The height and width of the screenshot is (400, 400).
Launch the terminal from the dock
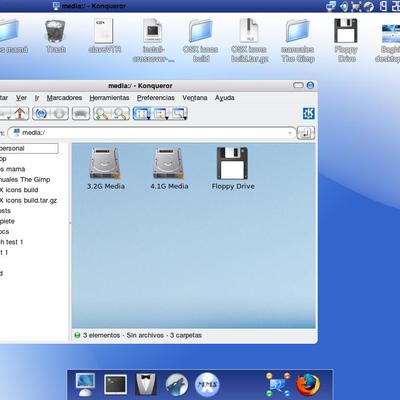pyautogui.click(x=115, y=384)
